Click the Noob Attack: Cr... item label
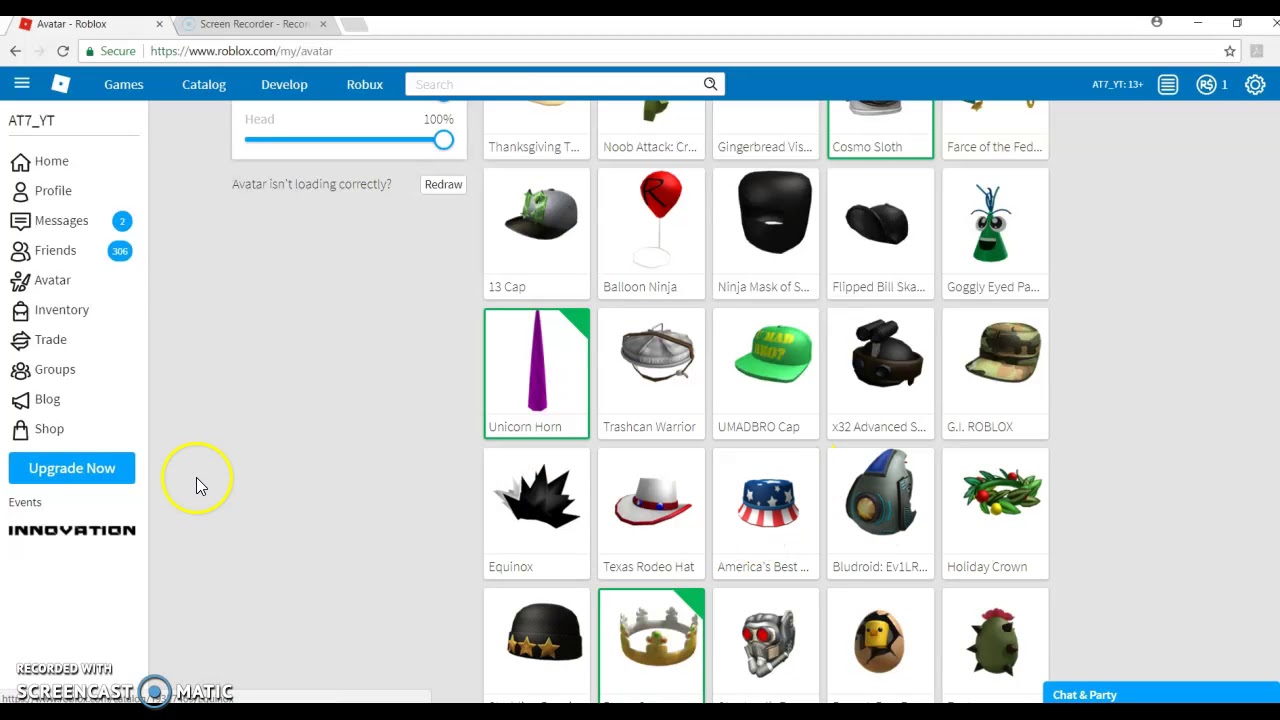 pos(650,147)
